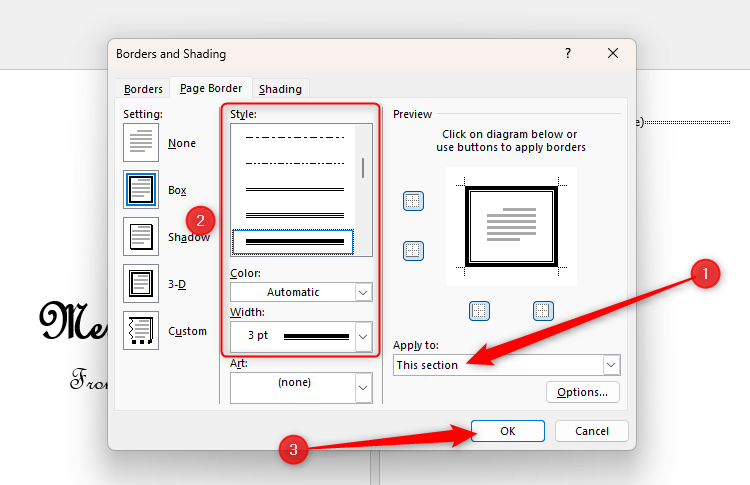750x485 pixels.
Task: Click the None setting label
Action: tap(182, 143)
